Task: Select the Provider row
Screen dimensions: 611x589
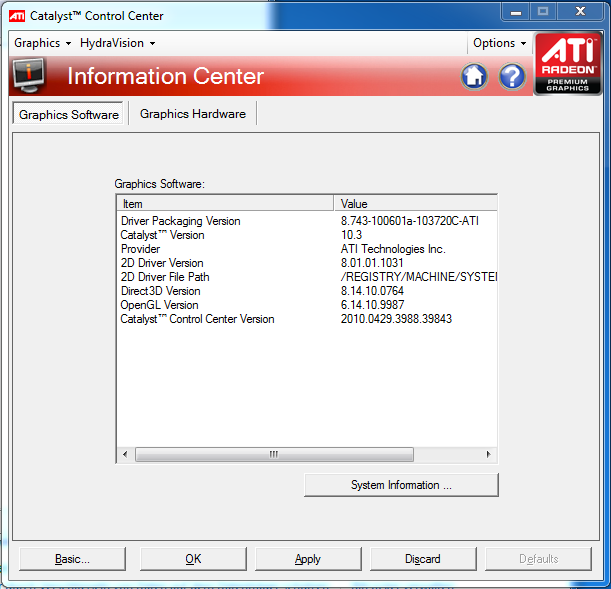Action: (x=307, y=249)
